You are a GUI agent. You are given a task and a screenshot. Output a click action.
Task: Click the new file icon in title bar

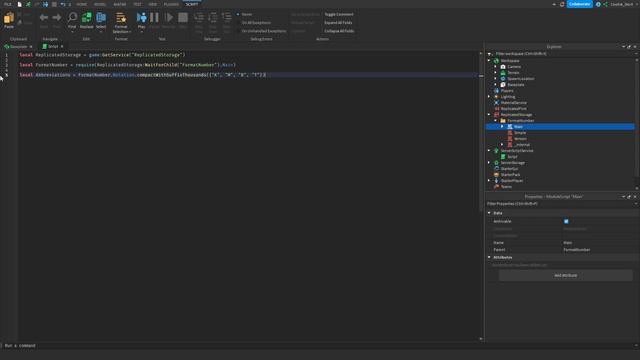[20, 4]
